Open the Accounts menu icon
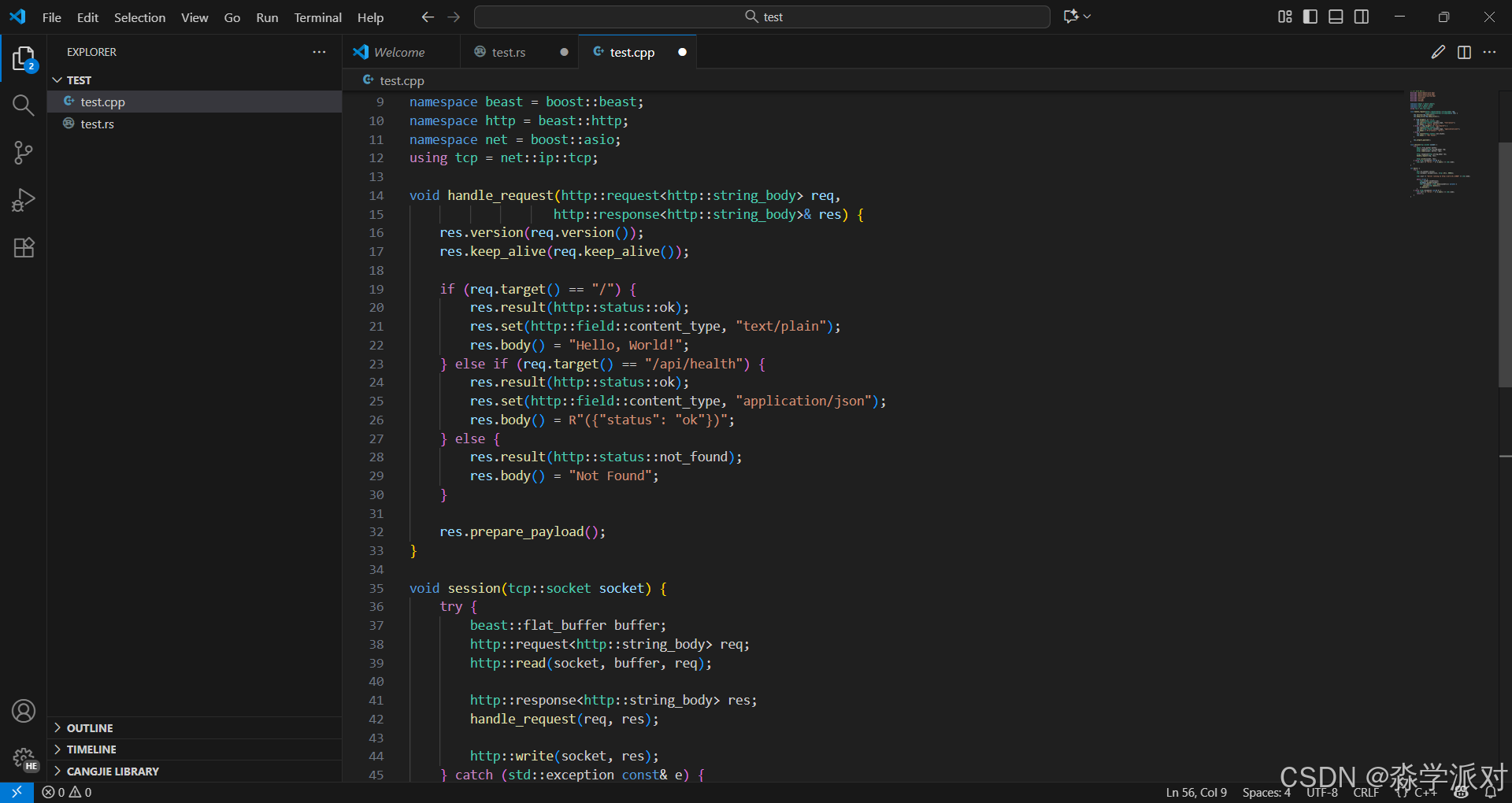The height and width of the screenshot is (803, 1512). click(24, 711)
